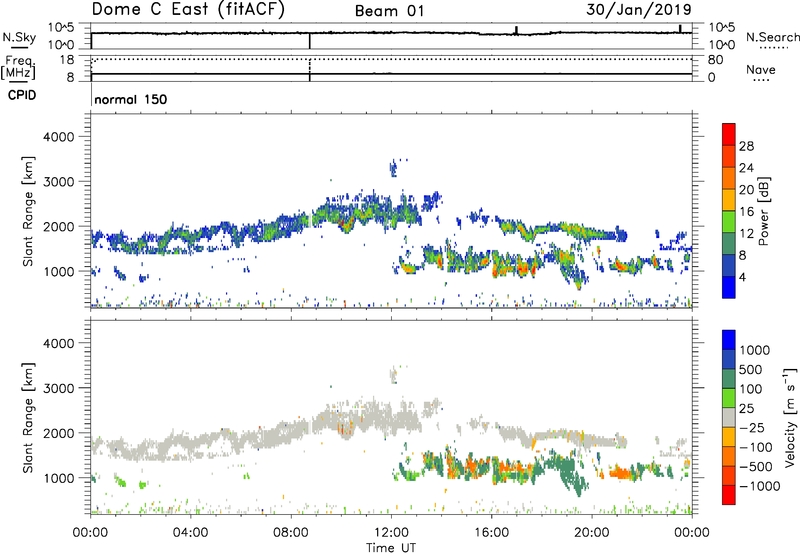Click the Velocity panel 'Slant Range [km]' label
Image resolution: width=800 pixels, height=554 pixels.
(28, 418)
